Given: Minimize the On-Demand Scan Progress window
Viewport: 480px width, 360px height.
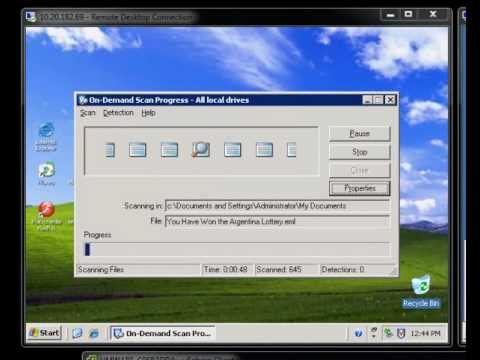Looking at the screenshot, I should 368,100.
